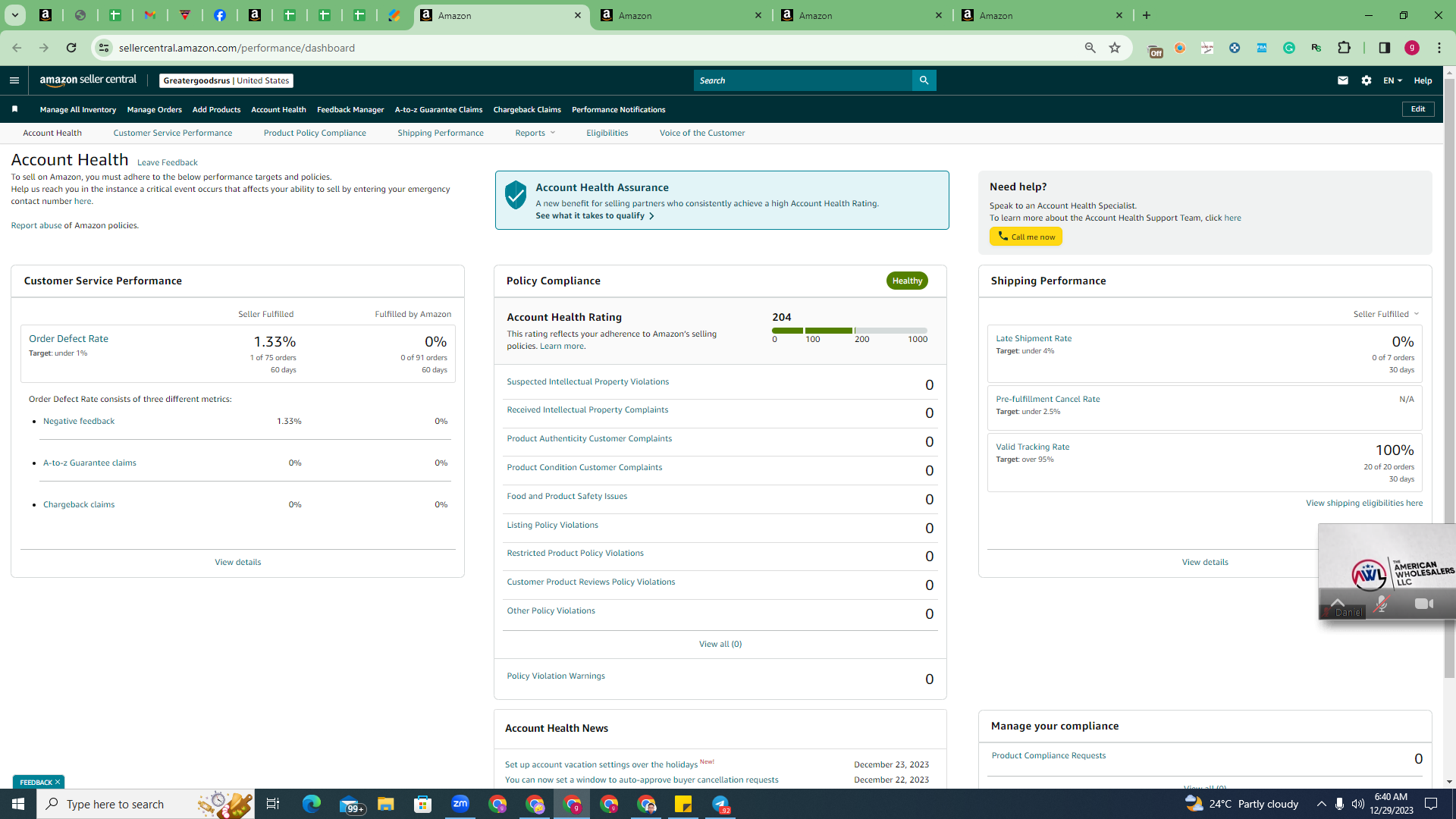Click the Edit button in the nav bar
The width and height of the screenshot is (1456, 819).
point(1418,109)
